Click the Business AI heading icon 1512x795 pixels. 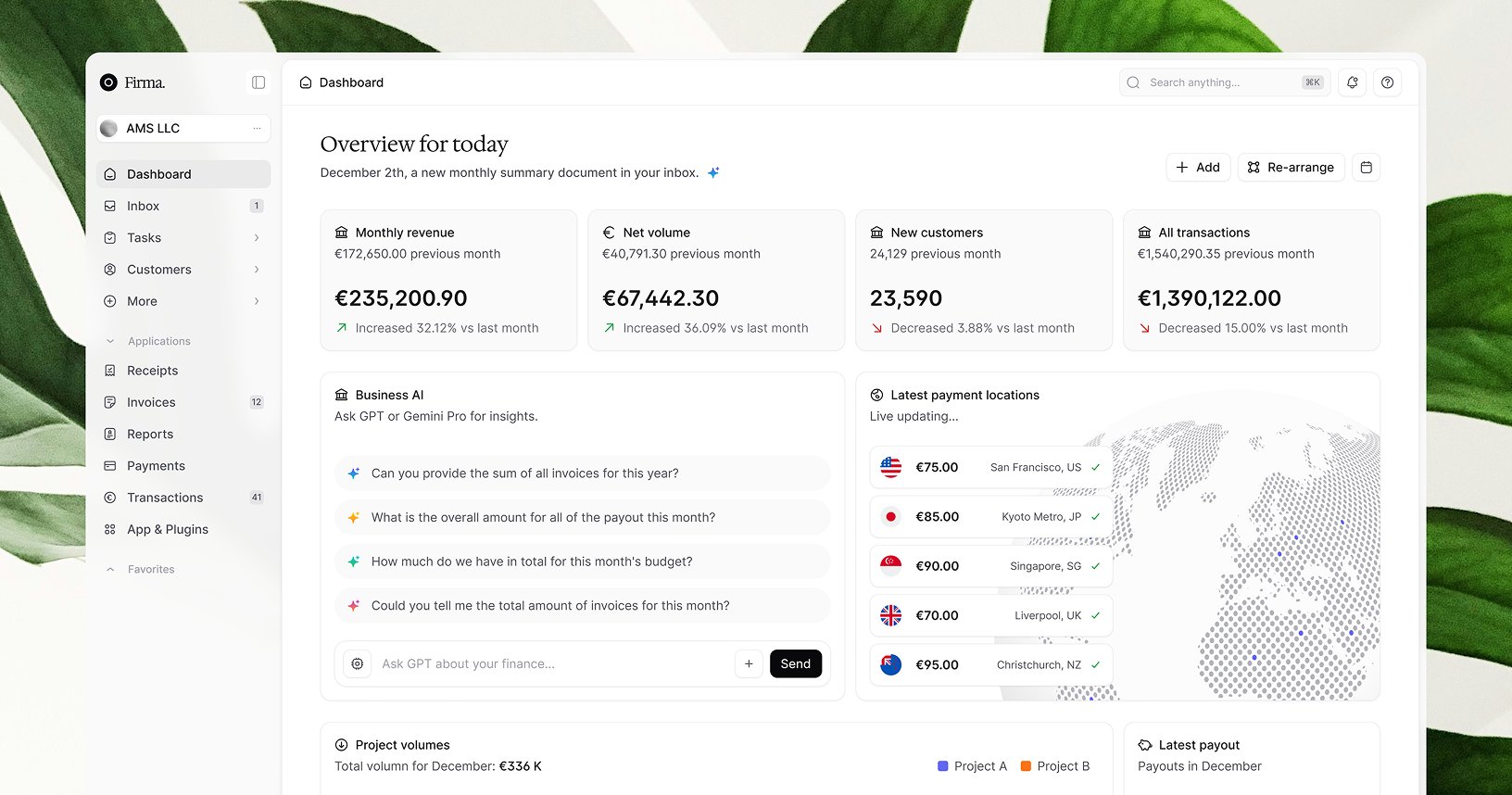tap(342, 395)
